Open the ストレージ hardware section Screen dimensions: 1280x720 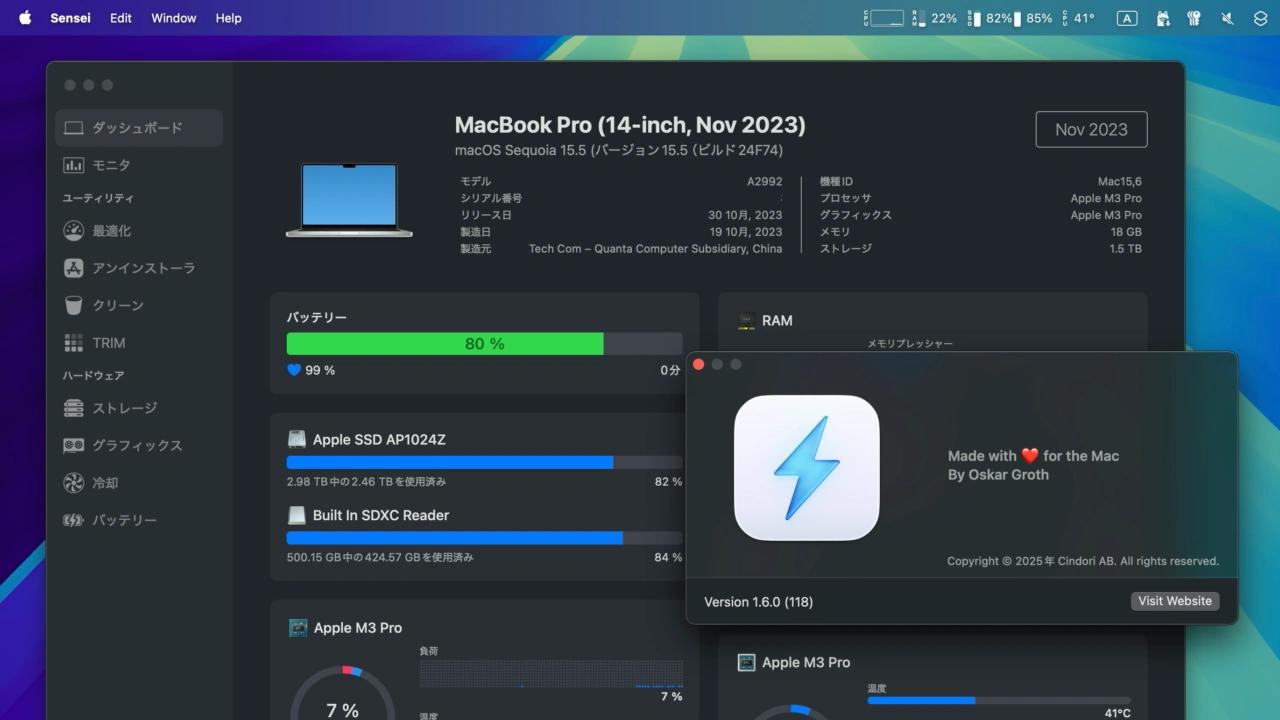click(124, 408)
